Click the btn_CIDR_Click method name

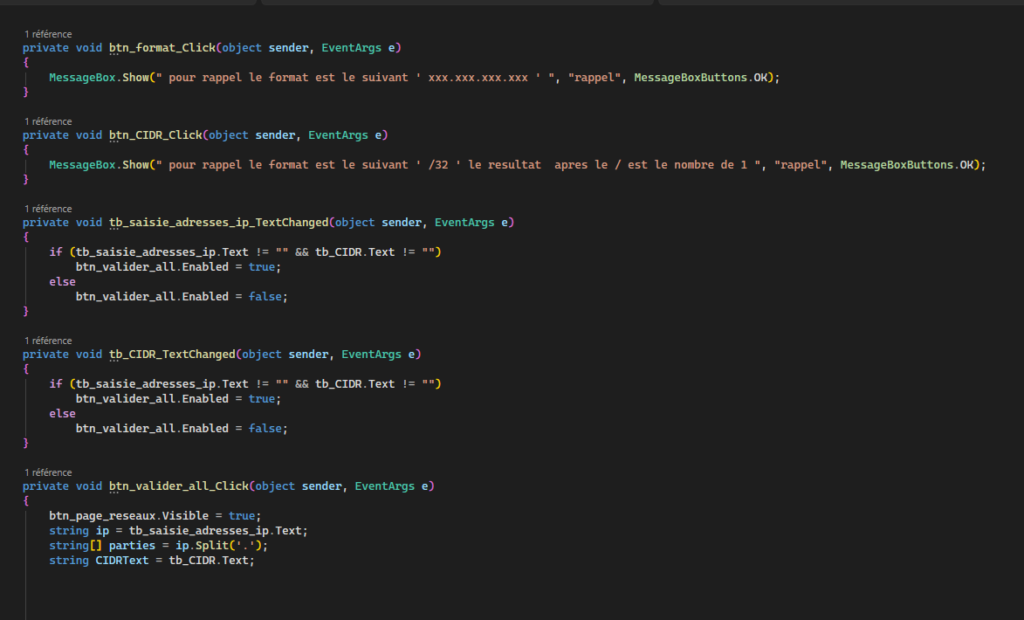(154, 135)
